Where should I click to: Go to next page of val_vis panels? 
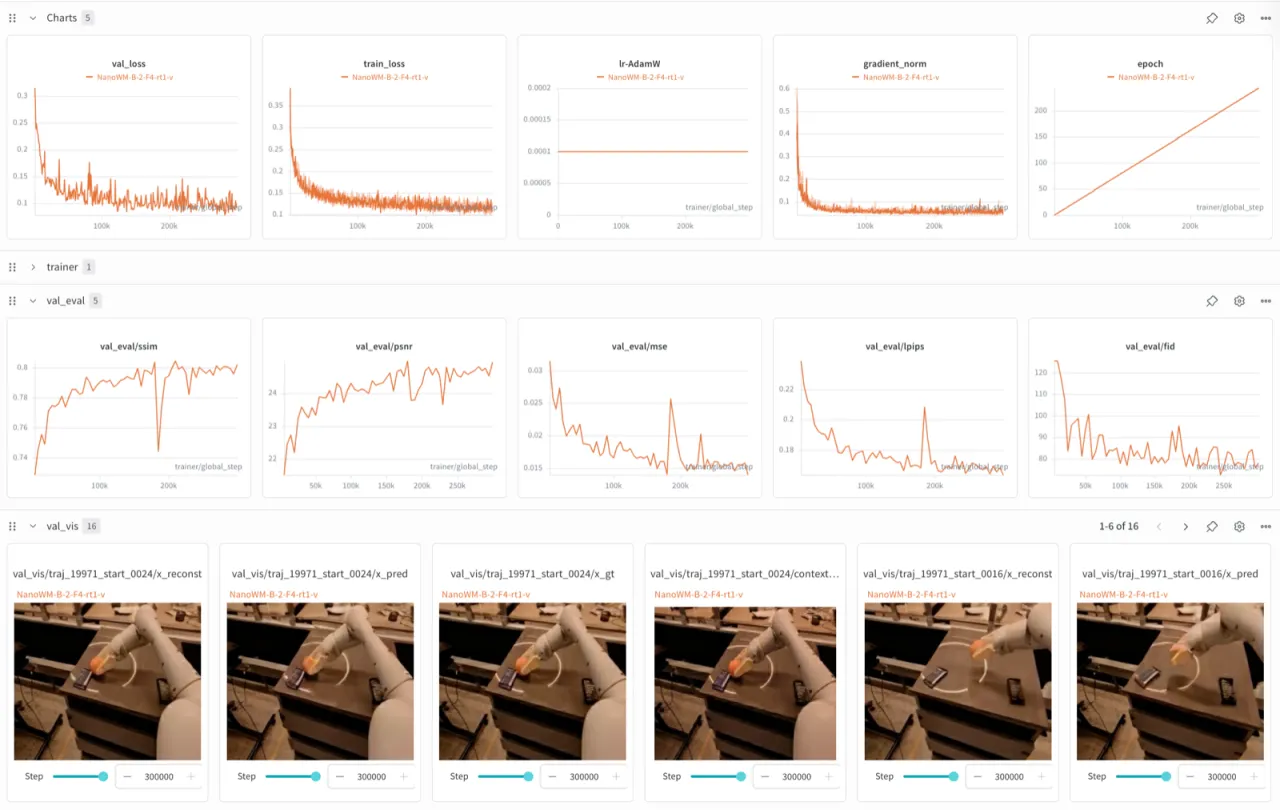[1186, 526]
